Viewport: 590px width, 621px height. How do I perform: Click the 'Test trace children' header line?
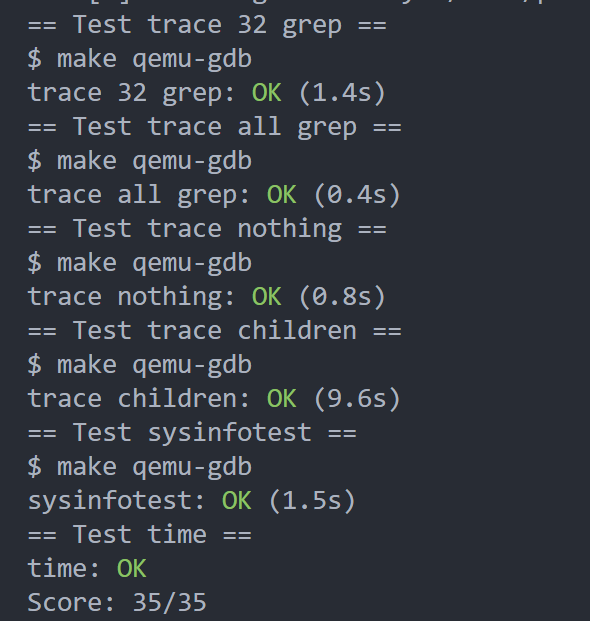(215, 331)
